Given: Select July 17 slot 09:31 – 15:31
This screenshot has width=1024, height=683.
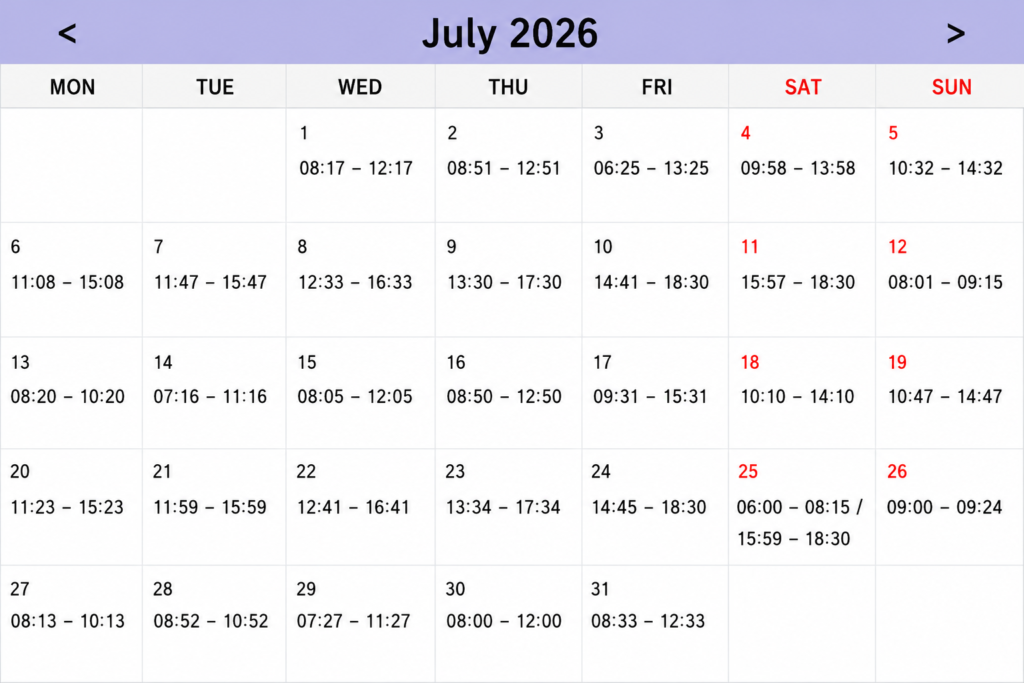Looking at the screenshot, I should pyautogui.click(x=650, y=397).
